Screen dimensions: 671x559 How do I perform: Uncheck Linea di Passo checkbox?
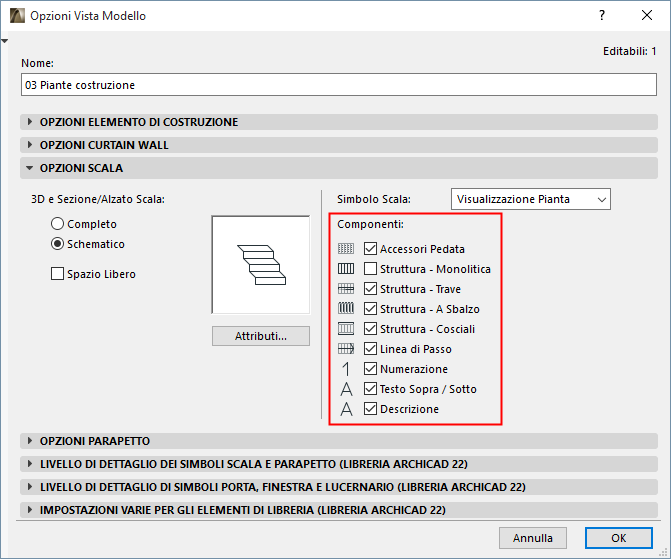click(370, 349)
